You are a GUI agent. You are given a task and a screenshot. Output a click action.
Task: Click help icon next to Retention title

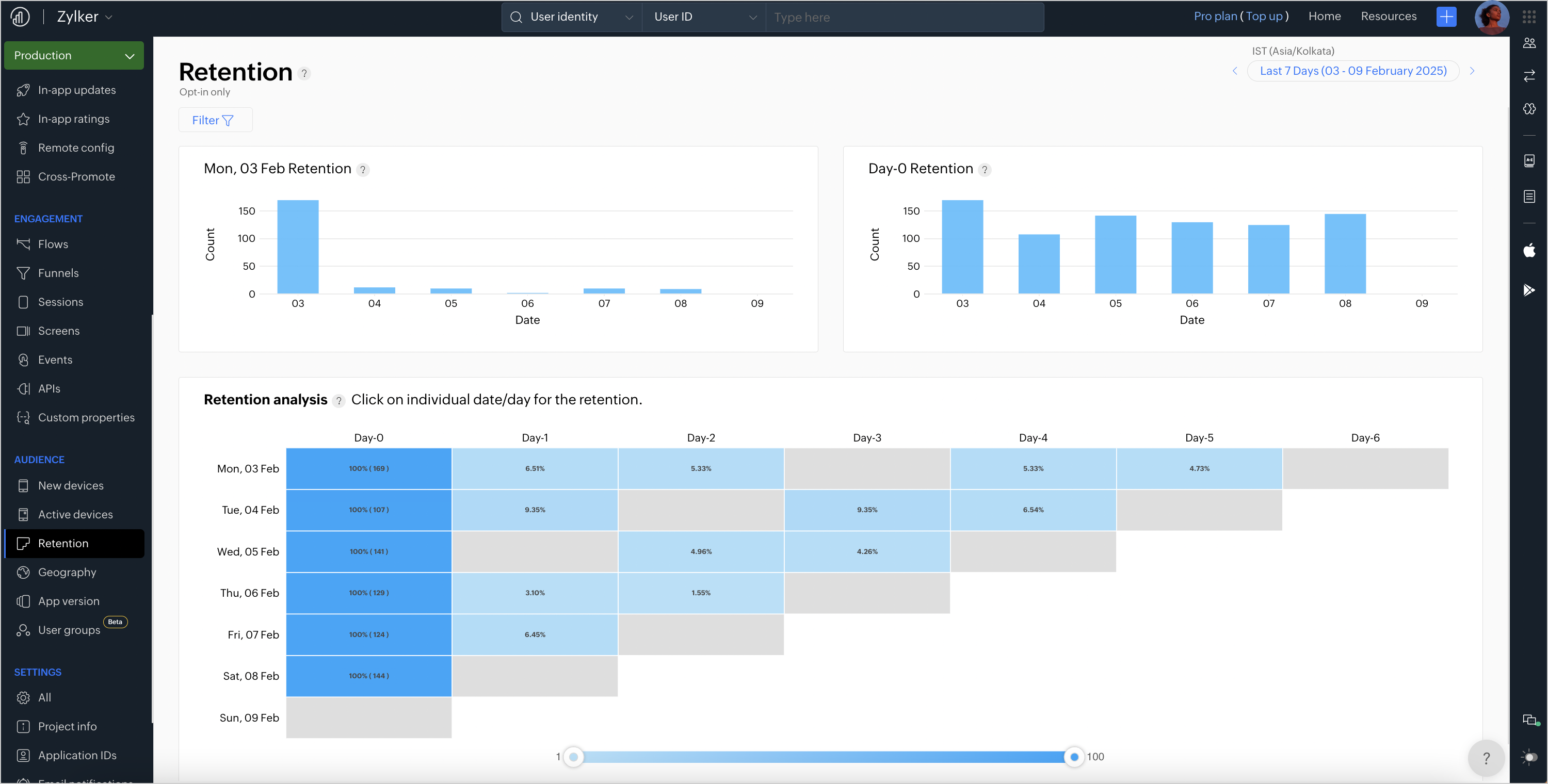click(x=304, y=73)
